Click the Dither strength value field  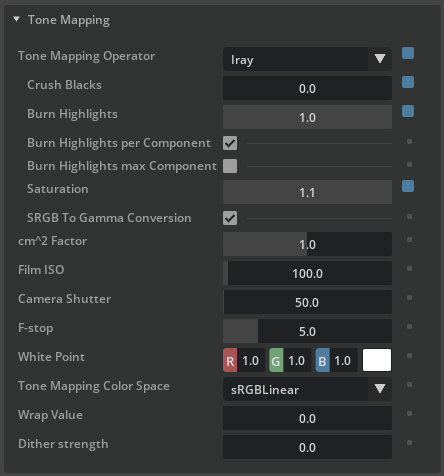pyautogui.click(x=307, y=447)
